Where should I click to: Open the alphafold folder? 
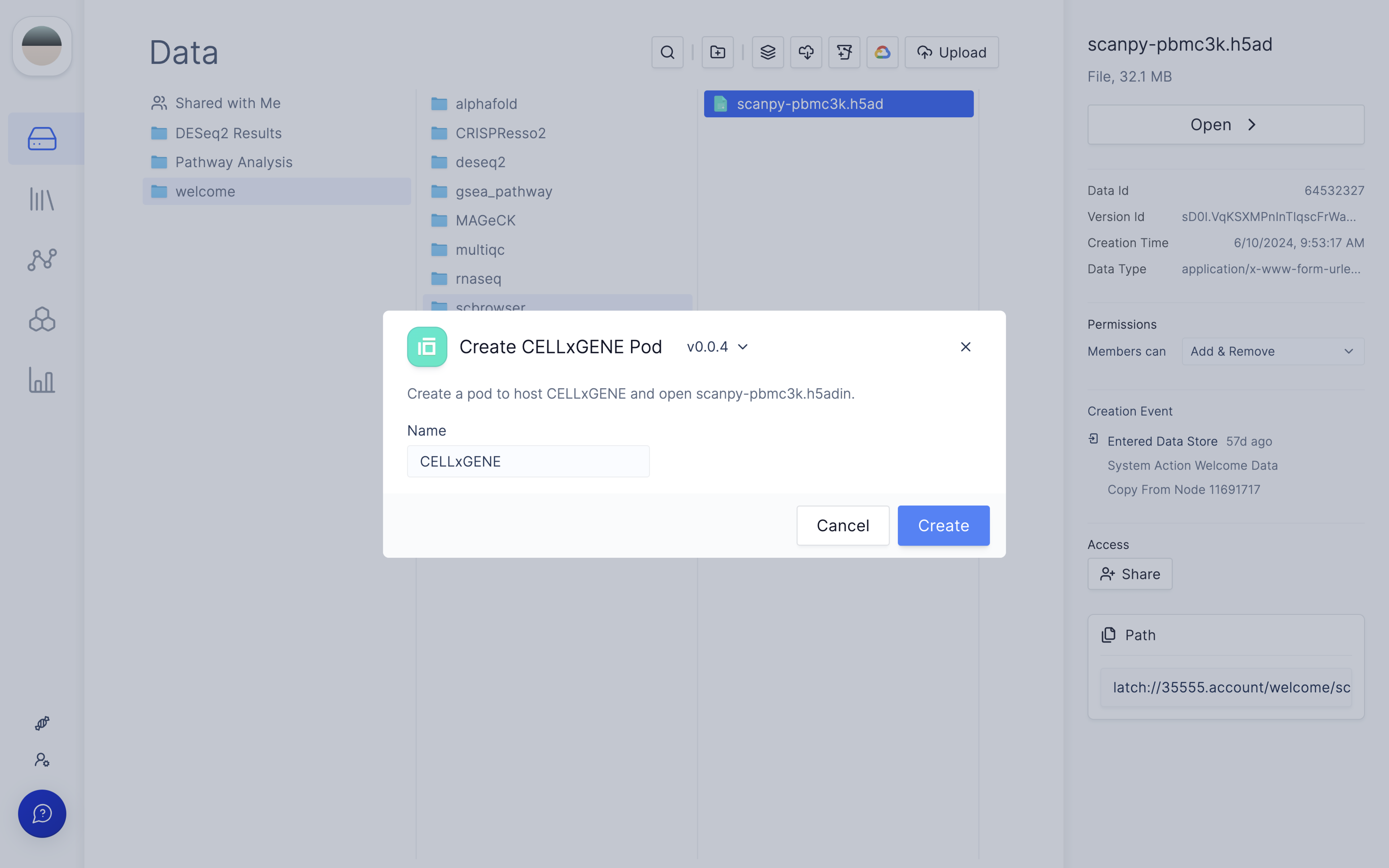(557, 104)
